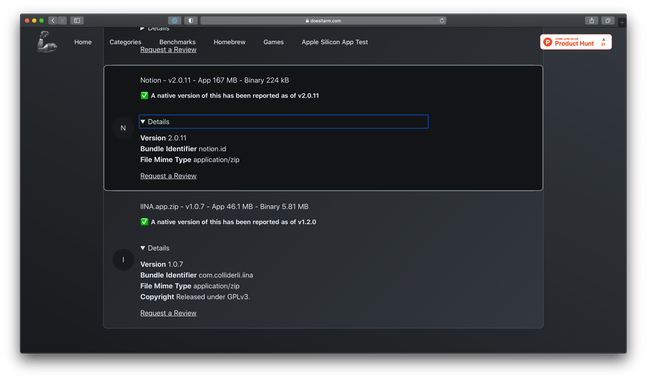Click the Notion N avatar icon

123,128
